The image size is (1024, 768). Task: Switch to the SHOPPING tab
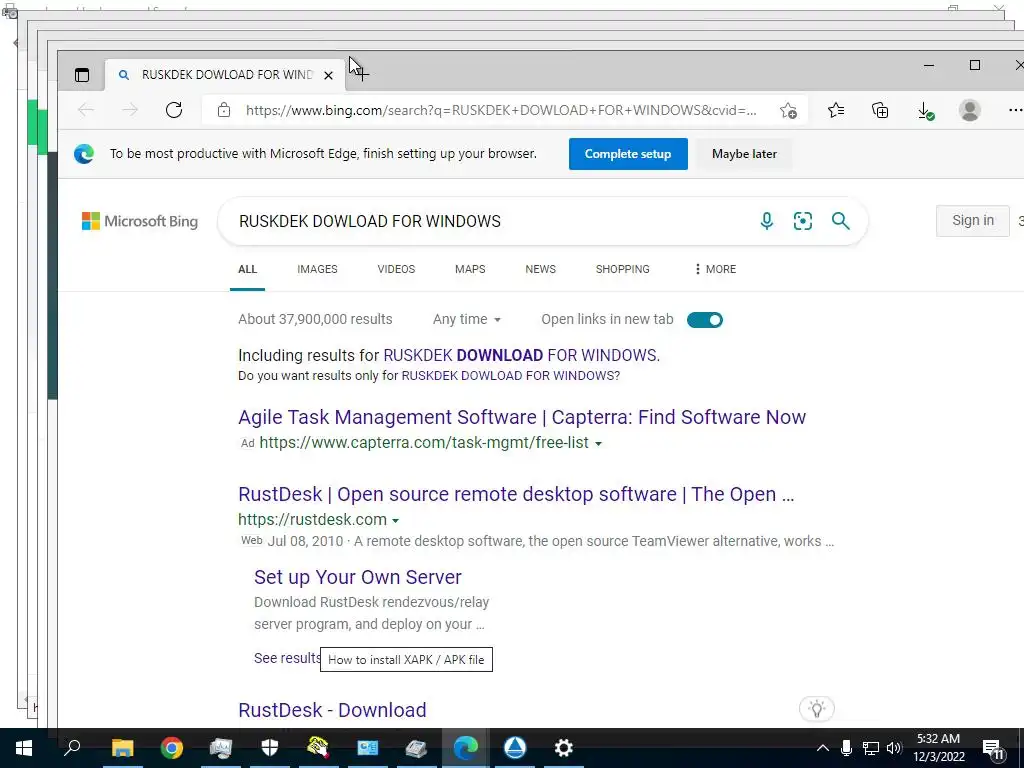[x=622, y=269]
